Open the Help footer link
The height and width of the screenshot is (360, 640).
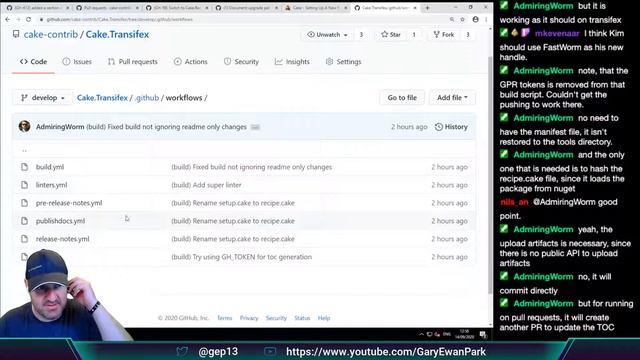coord(324,318)
